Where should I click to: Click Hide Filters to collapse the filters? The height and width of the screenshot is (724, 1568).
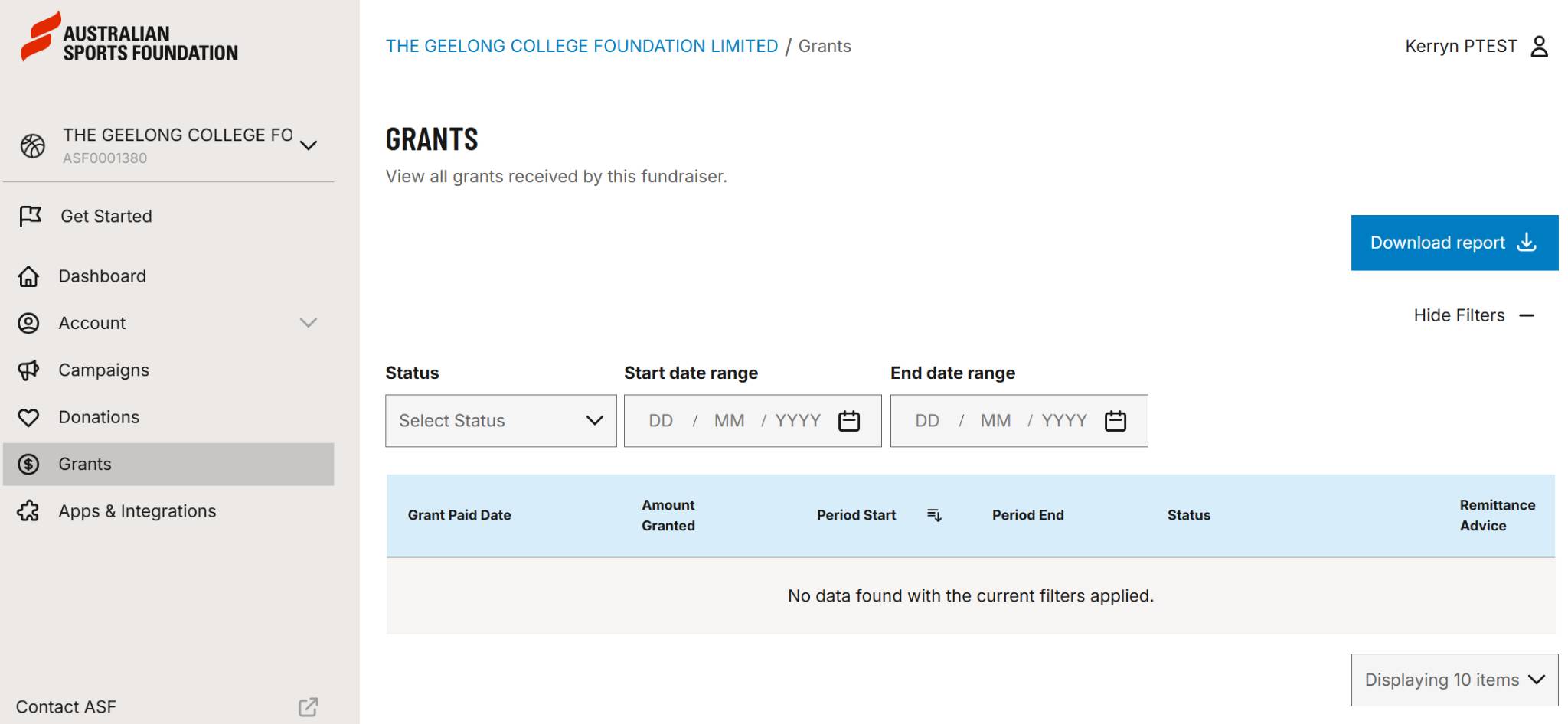tap(1474, 315)
